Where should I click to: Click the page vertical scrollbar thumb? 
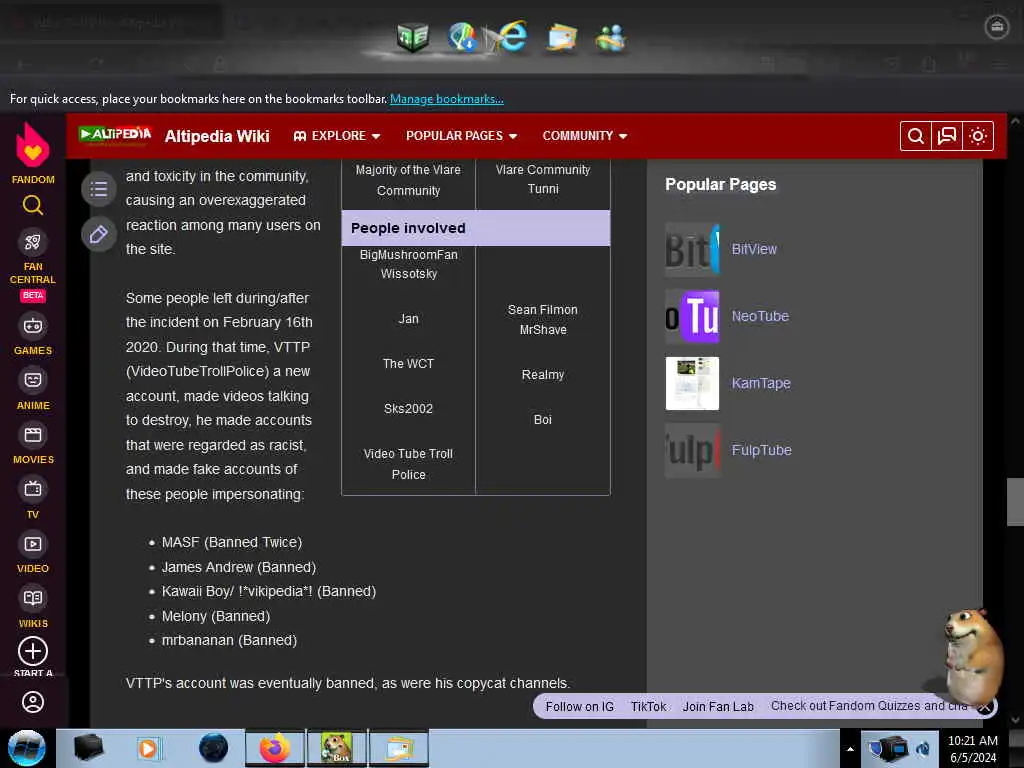tap(1015, 502)
